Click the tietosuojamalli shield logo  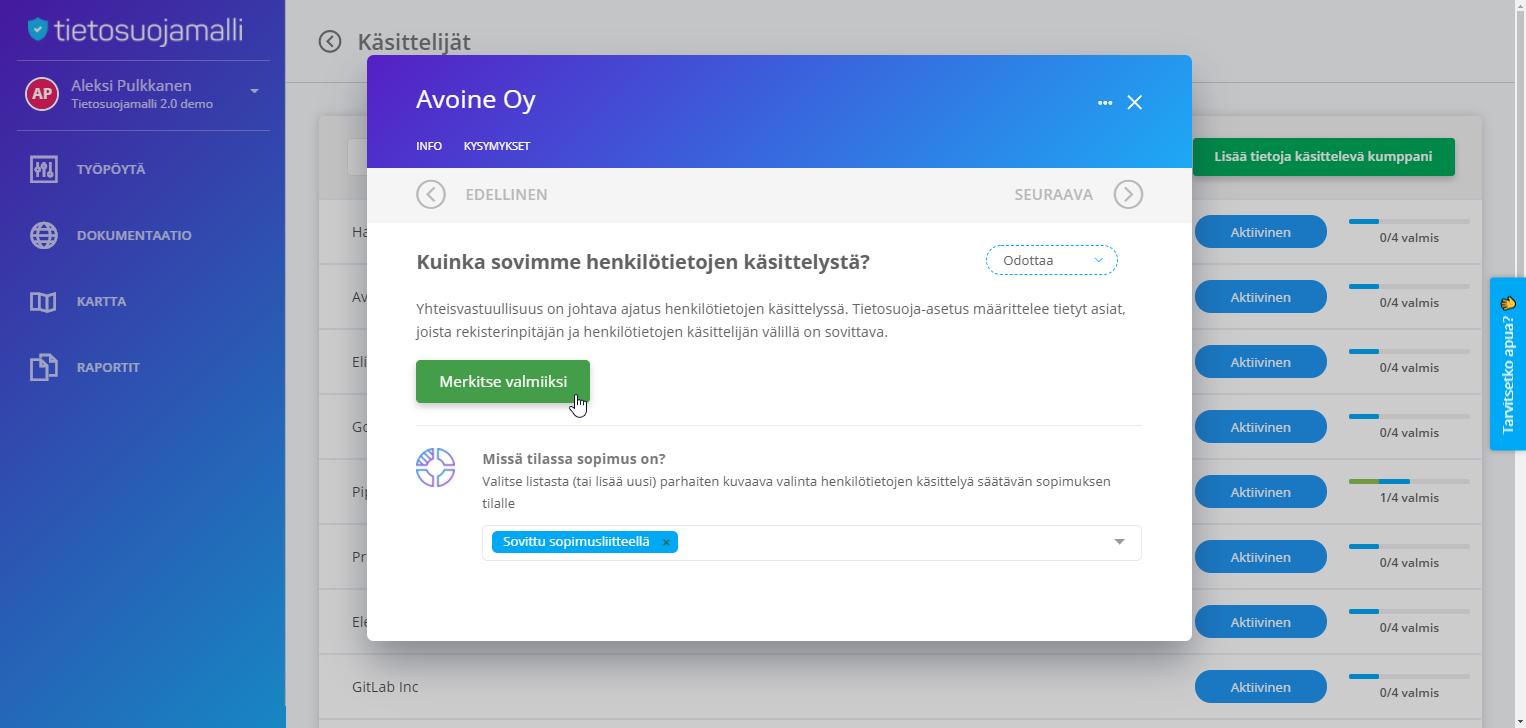coord(38,29)
